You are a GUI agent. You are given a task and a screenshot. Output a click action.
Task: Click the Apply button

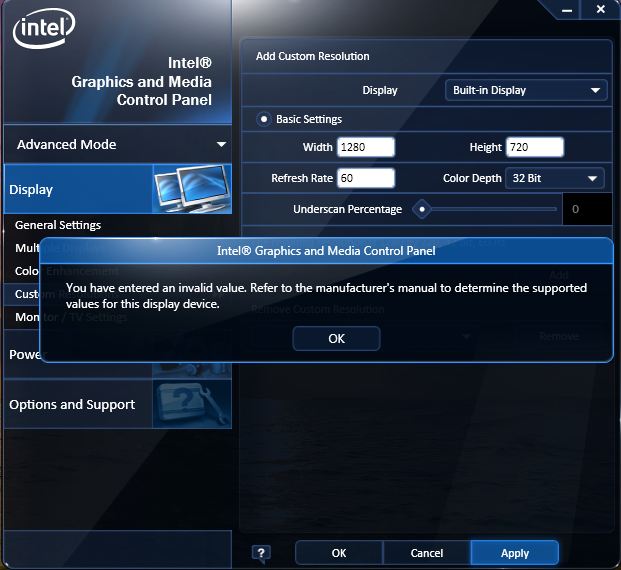tap(514, 553)
